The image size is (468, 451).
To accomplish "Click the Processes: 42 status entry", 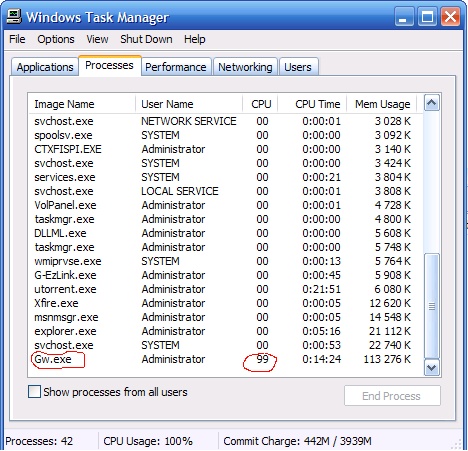I will point(39,441).
